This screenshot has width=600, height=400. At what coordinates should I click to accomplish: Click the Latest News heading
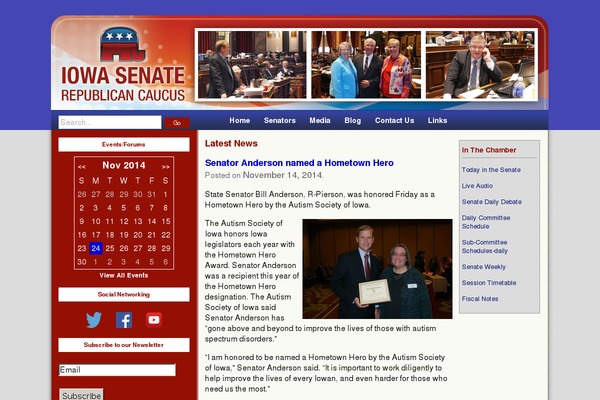(x=231, y=144)
